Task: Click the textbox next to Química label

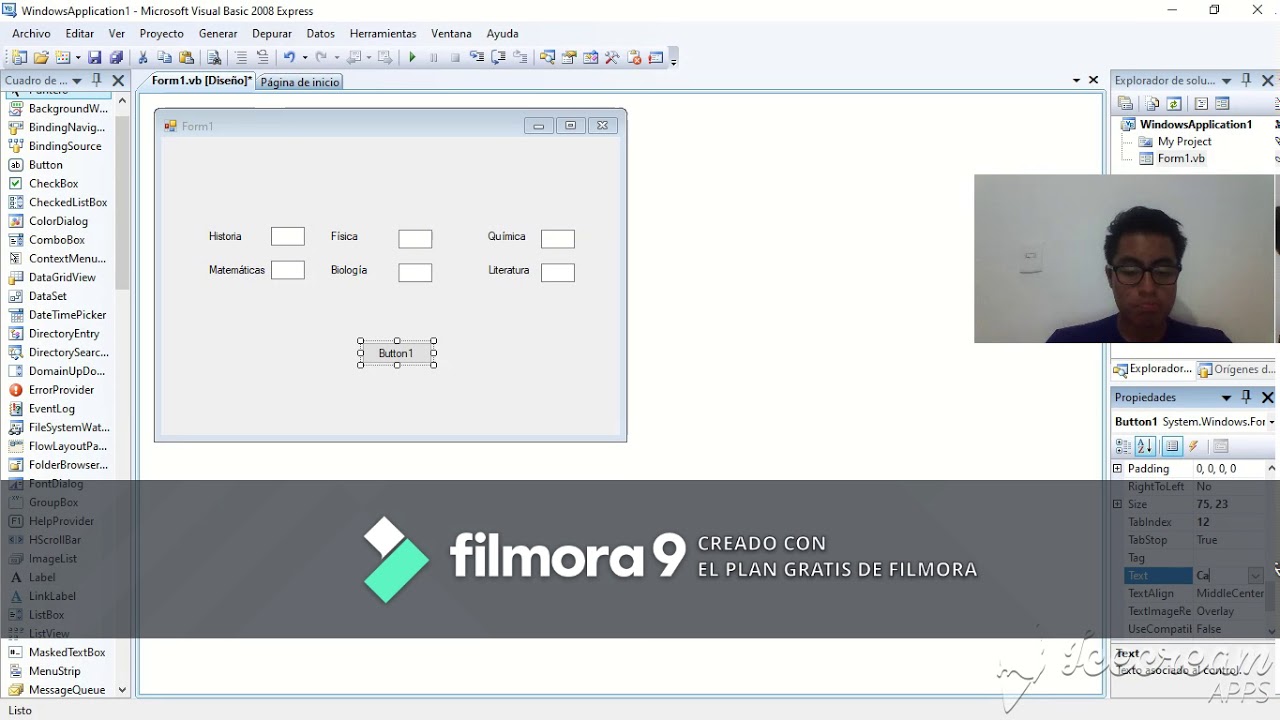Action: click(558, 238)
